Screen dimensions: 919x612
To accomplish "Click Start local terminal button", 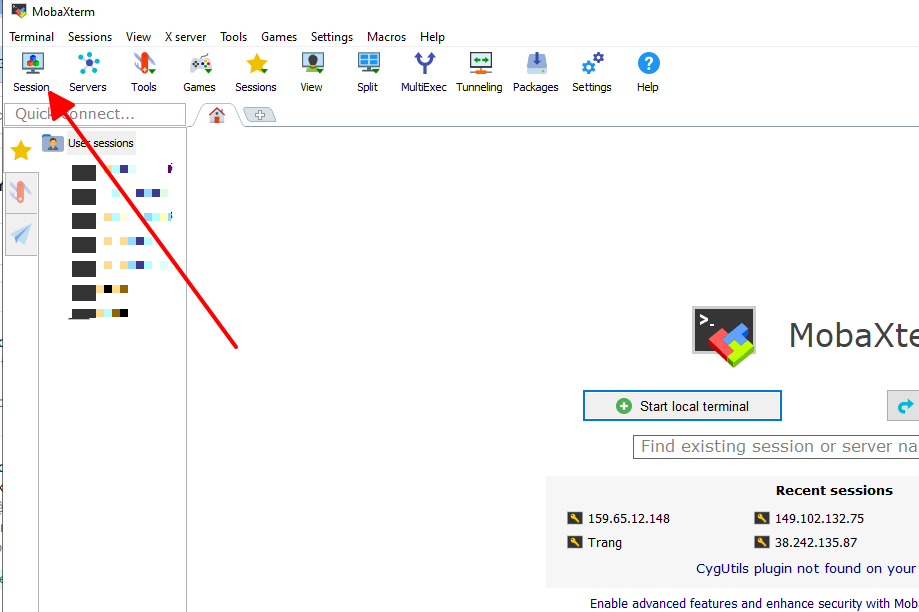I will tap(682, 406).
